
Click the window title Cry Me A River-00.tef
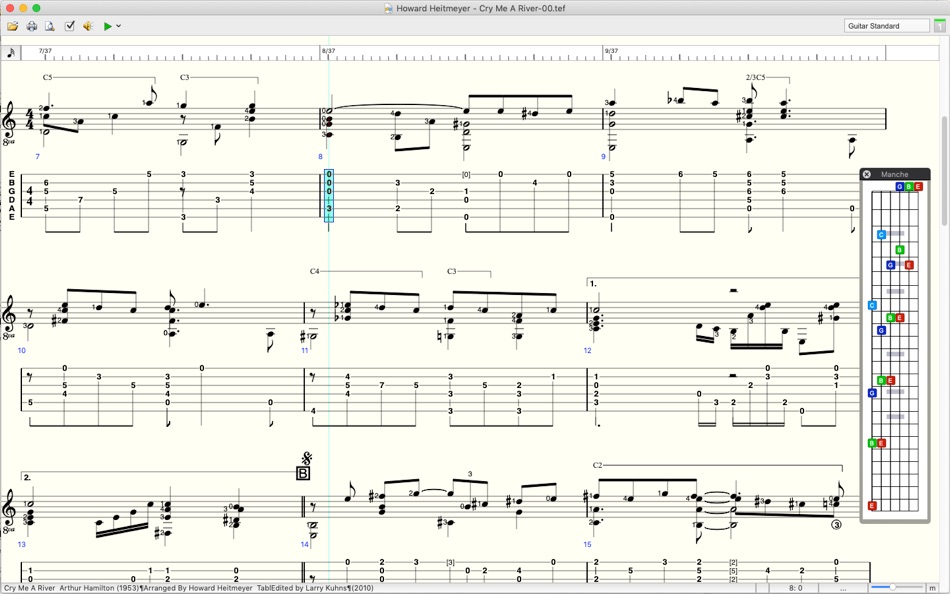pos(481,8)
